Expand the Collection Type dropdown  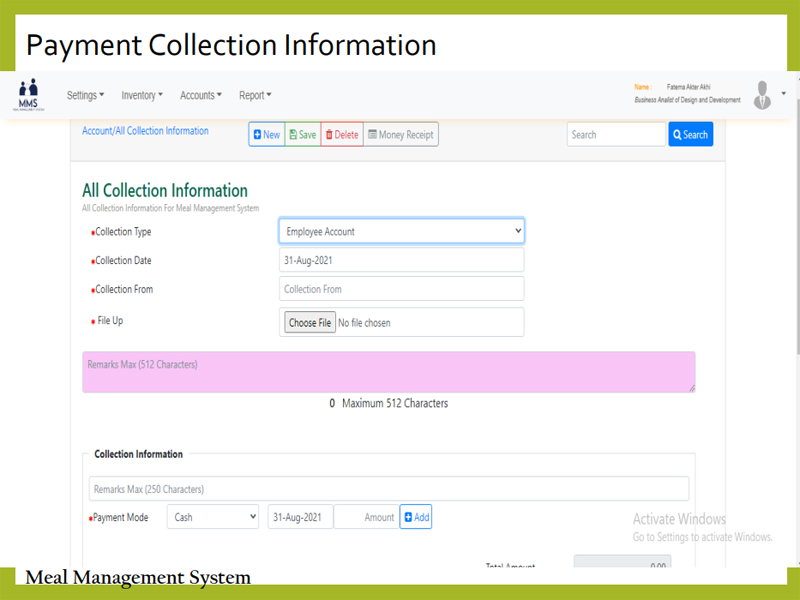401,231
